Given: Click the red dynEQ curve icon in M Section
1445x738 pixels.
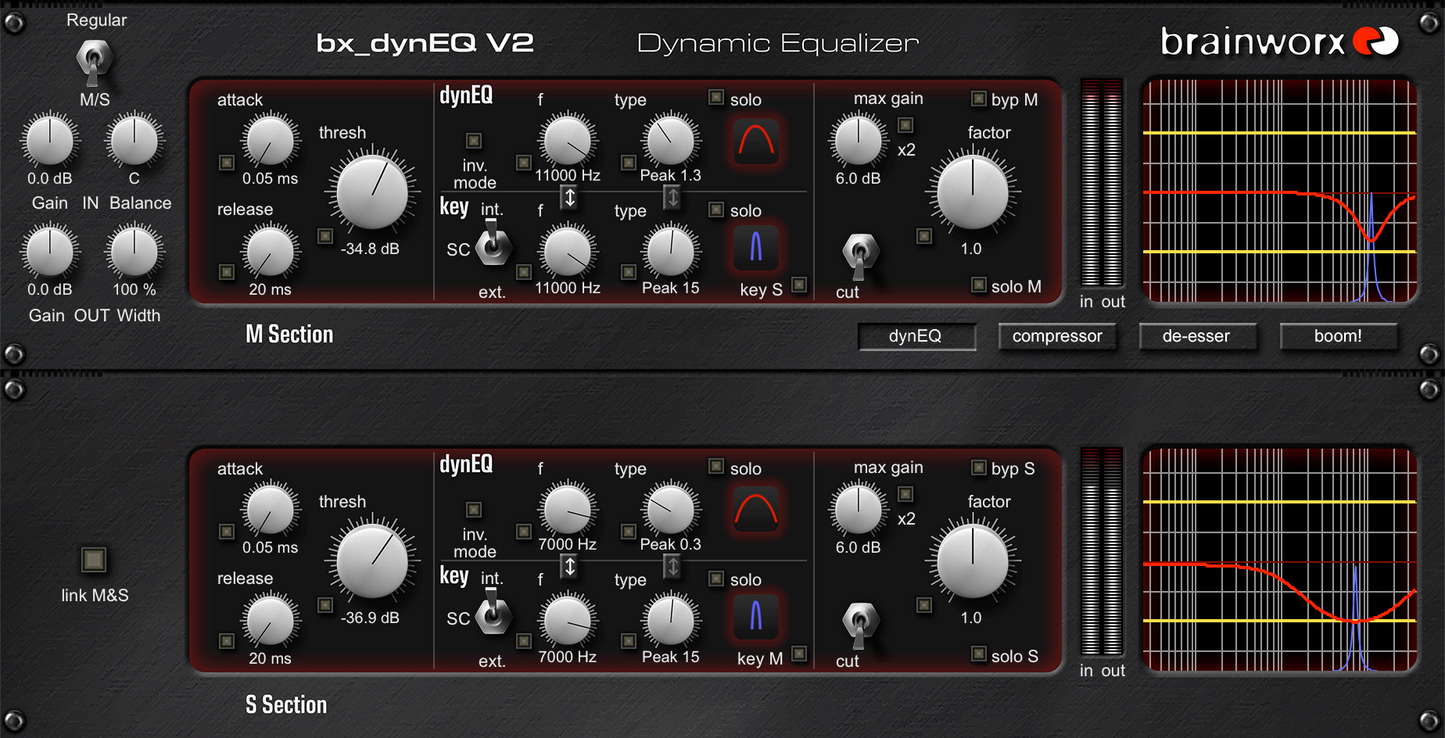Looking at the screenshot, I should tap(756, 143).
